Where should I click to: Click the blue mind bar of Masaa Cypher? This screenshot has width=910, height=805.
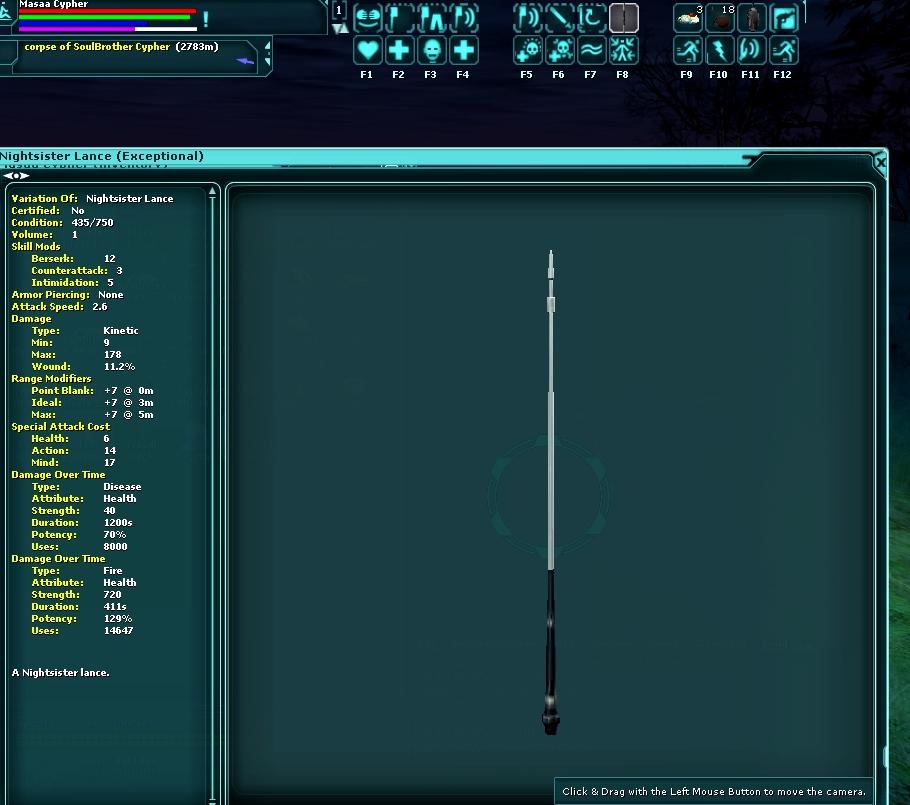coord(83,23)
